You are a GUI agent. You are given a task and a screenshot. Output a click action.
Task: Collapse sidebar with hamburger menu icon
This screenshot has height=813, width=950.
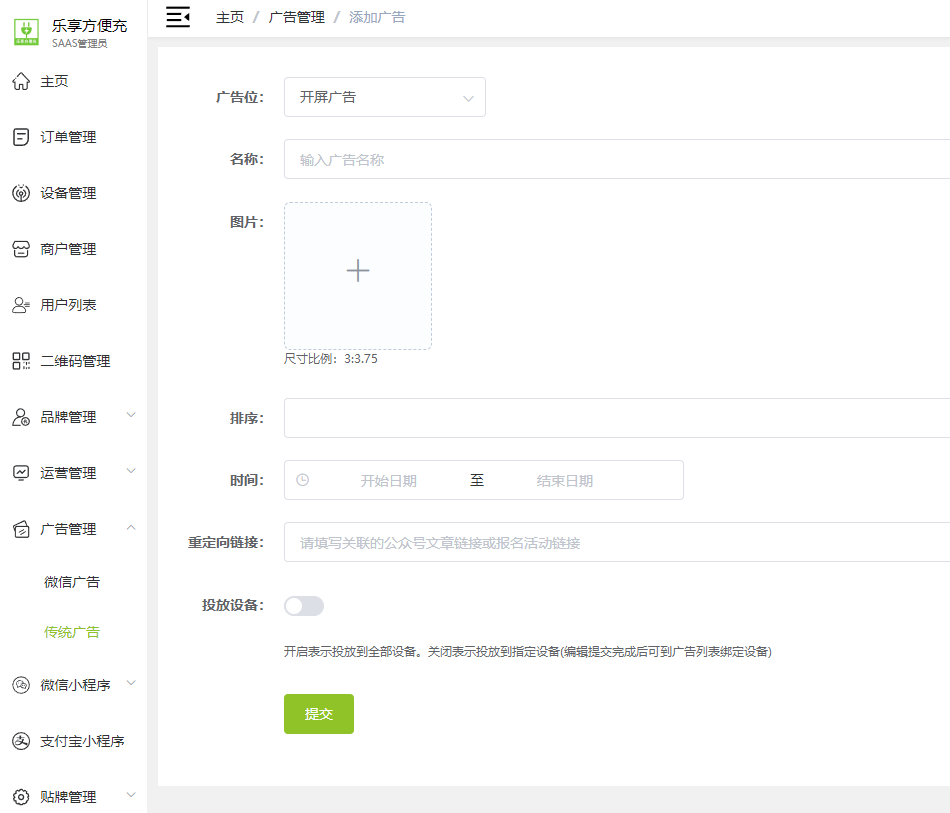coord(178,17)
